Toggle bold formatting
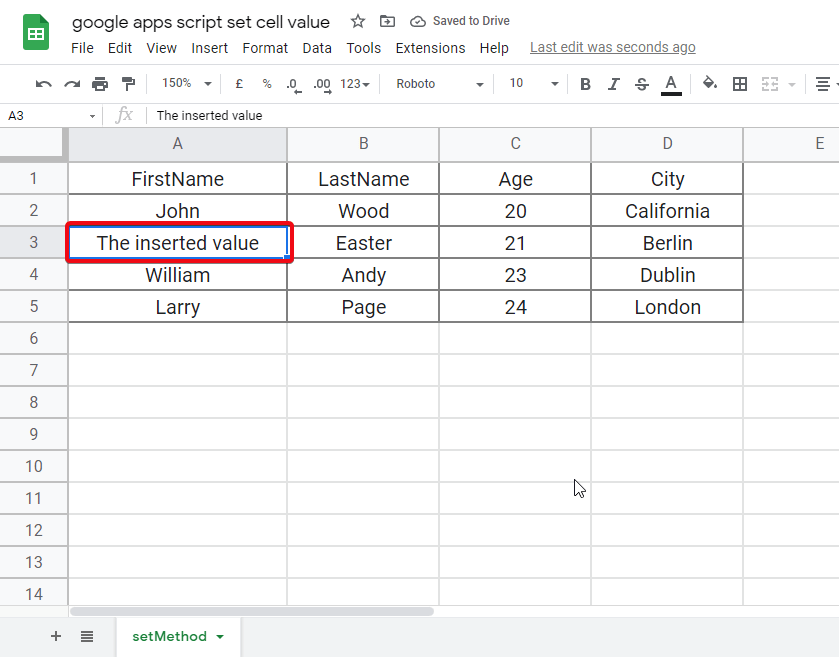Viewport: 839px width, 657px height. (585, 84)
